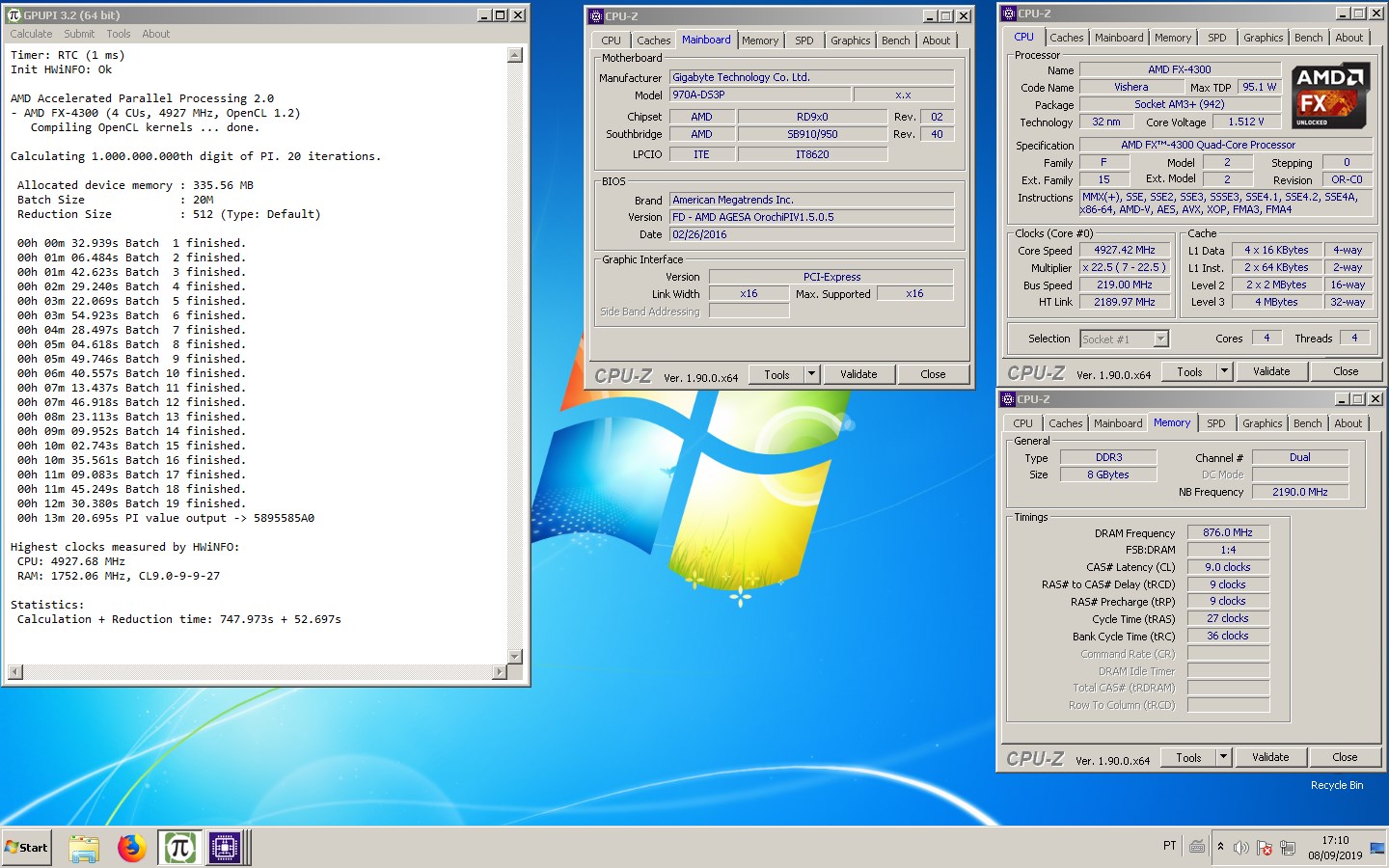The image size is (1389, 868).
Task: Select the CPU-Z chip icon on taskbar
Action: (225, 848)
